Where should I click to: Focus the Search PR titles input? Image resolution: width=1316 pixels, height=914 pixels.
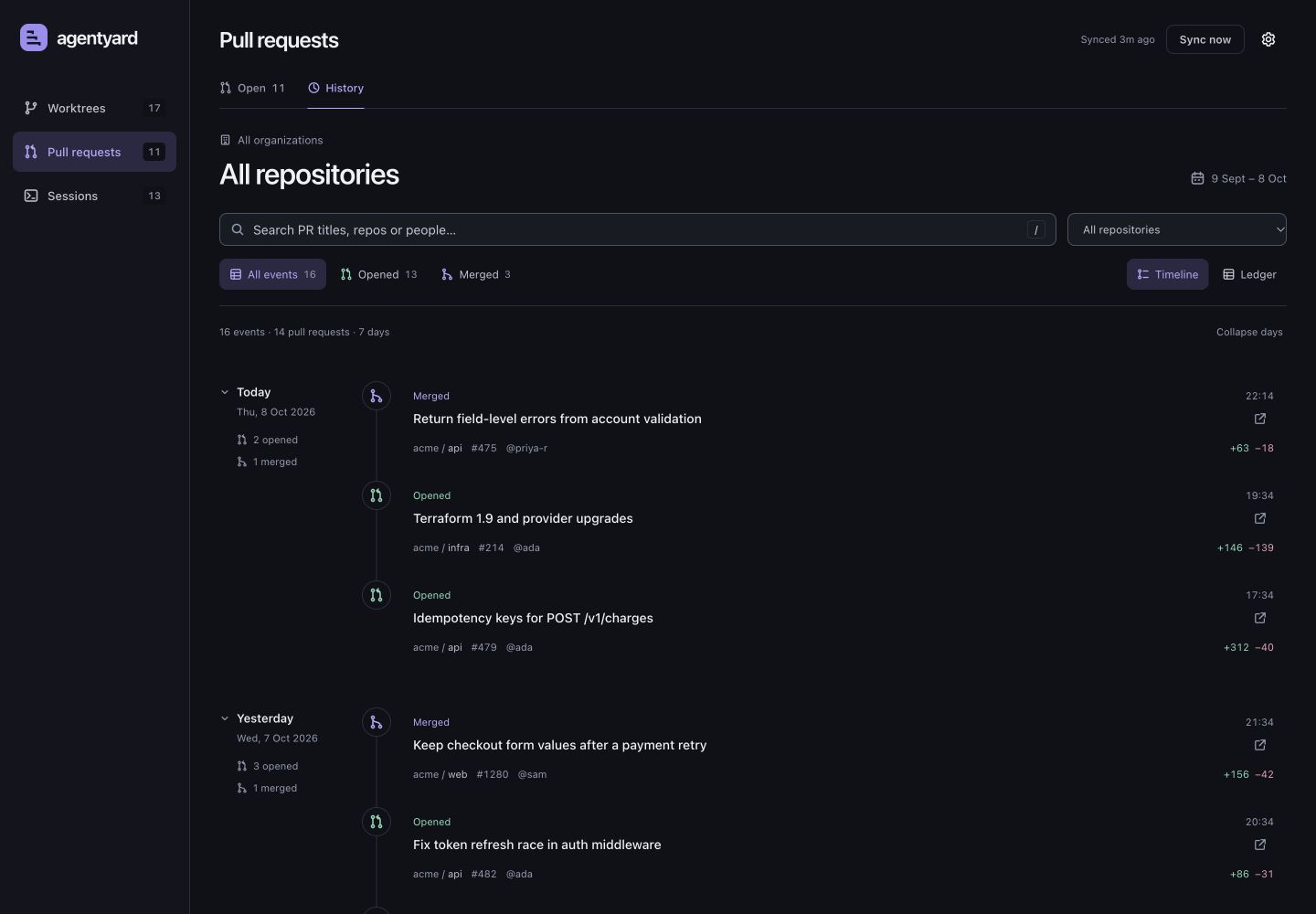click(638, 229)
